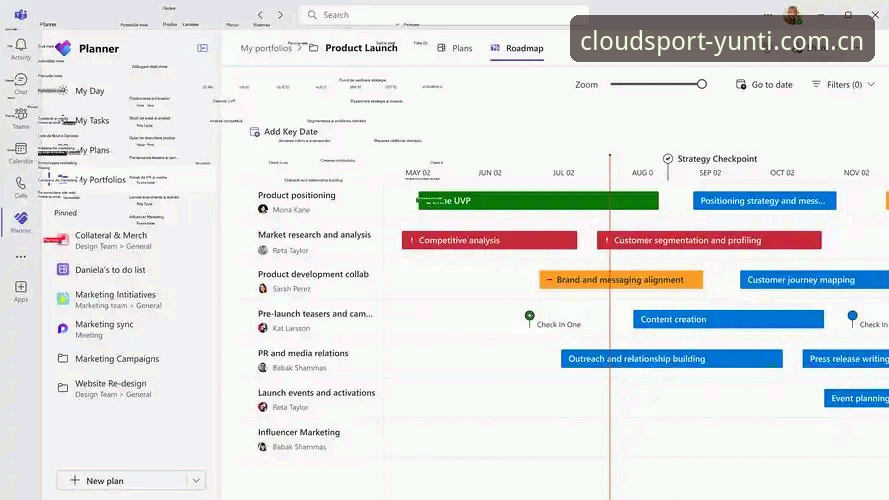This screenshot has height=500, width=889.
Task: Click the Go to date calendar icon
Action: pos(740,84)
